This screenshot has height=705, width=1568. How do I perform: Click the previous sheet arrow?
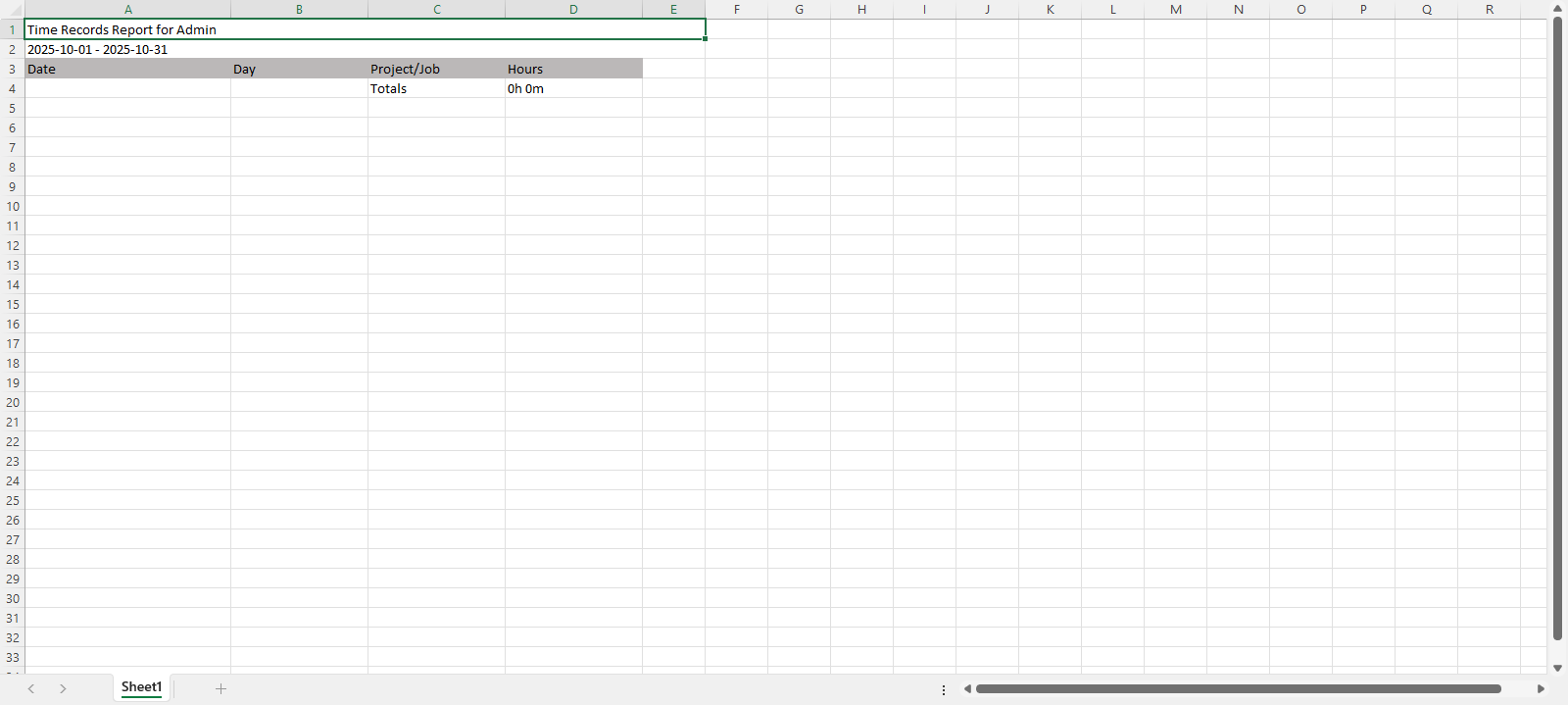pyautogui.click(x=31, y=688)
